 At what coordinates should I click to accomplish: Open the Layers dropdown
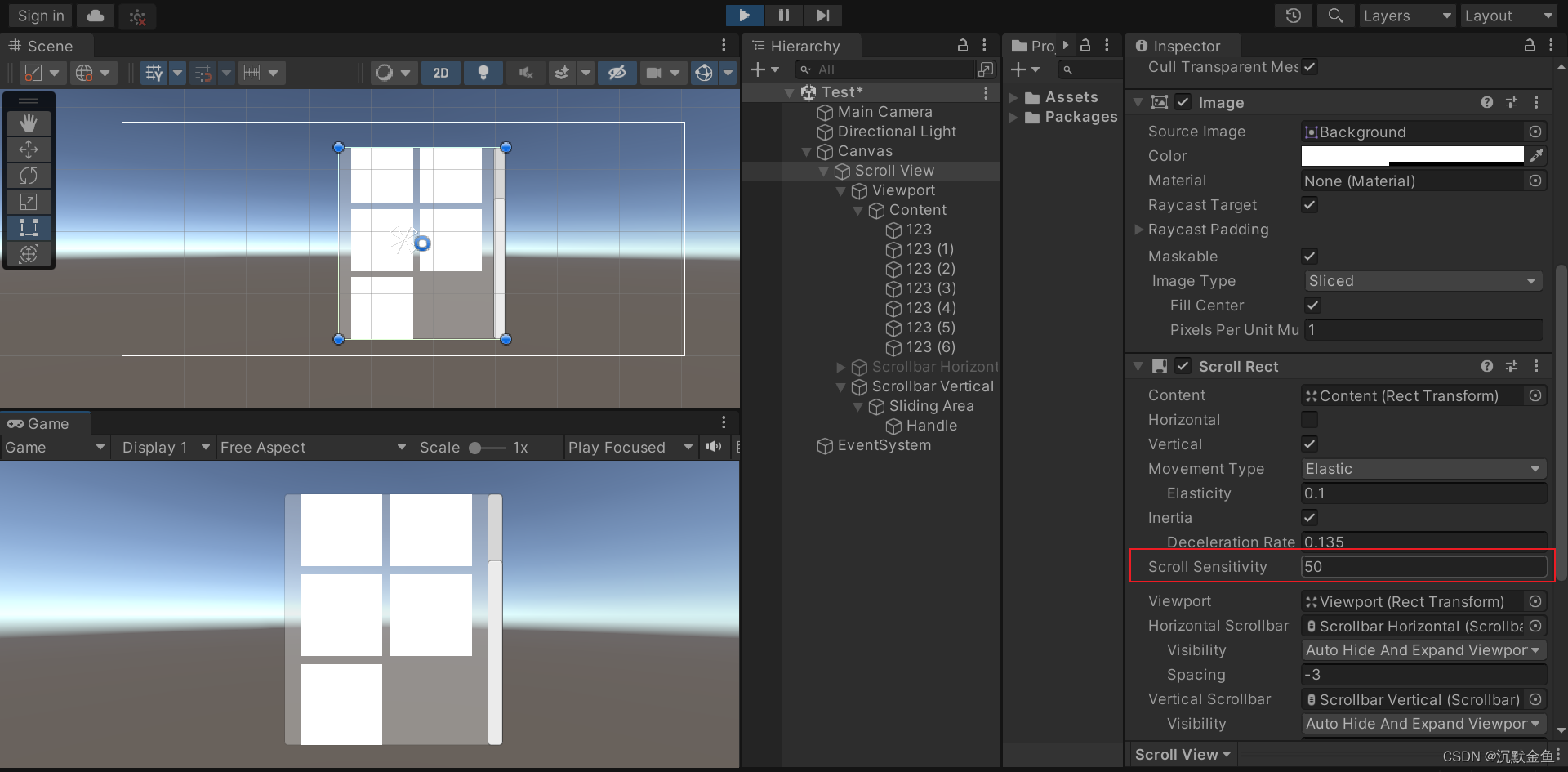[x=1406, y=16]
